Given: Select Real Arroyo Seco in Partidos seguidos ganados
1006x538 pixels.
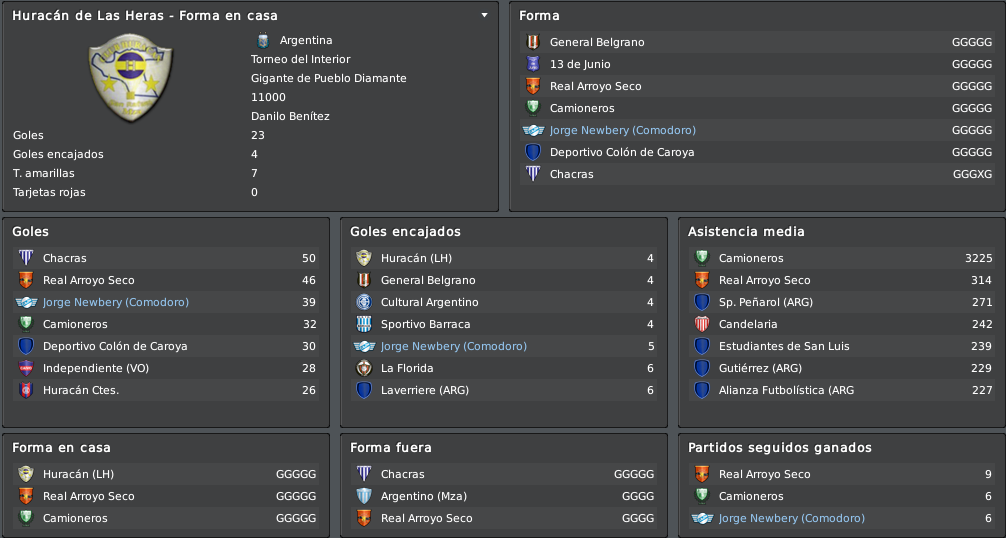Looking at the screenshot, I should point(842,474).
